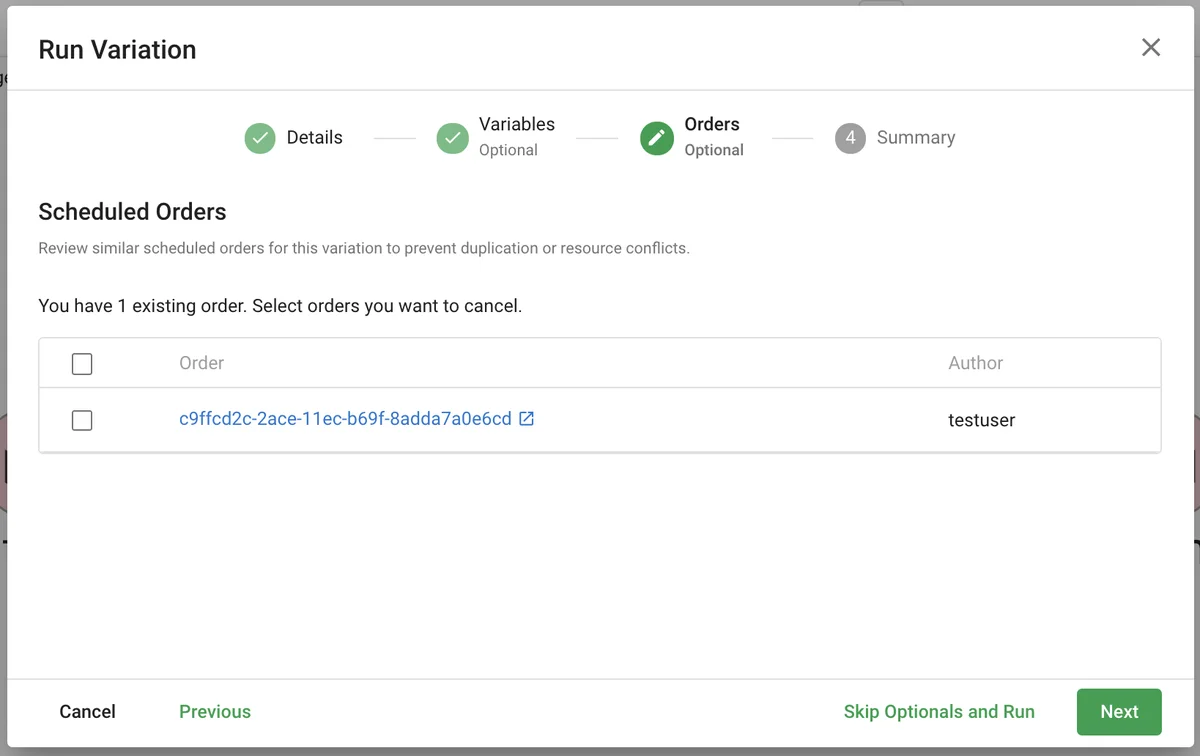Click the green checkmark icon beside Details
Image resolution: width=1200 pixels, height=756 pixels.
260,138
